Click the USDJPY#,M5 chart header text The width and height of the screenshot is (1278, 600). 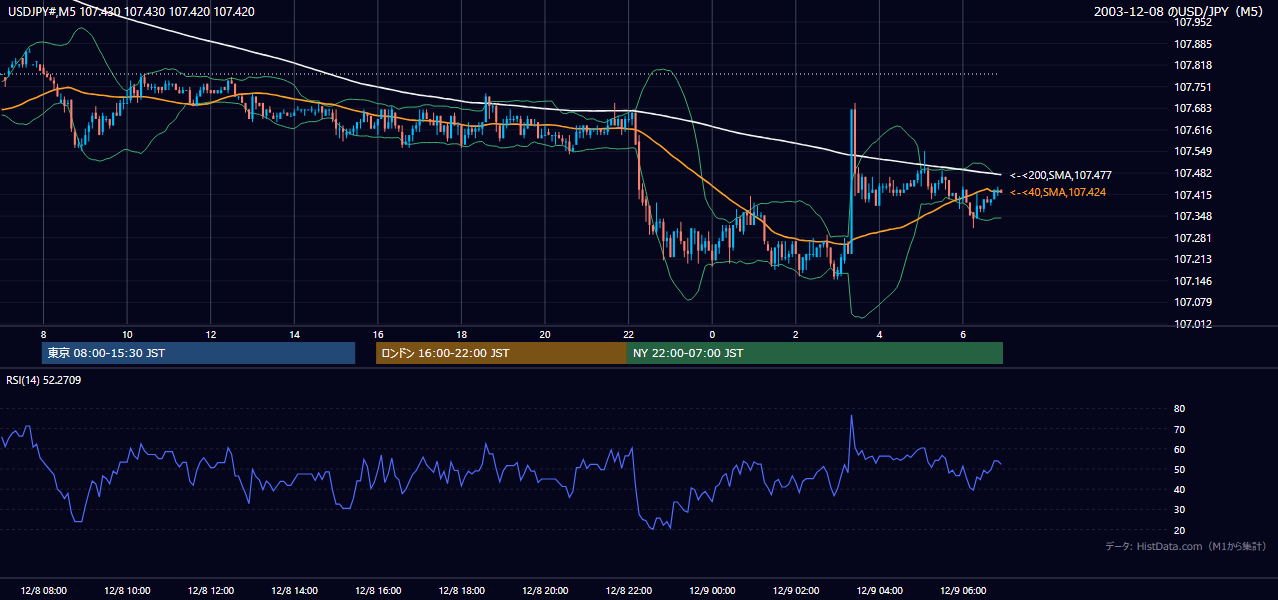click(x=131, y=11)
